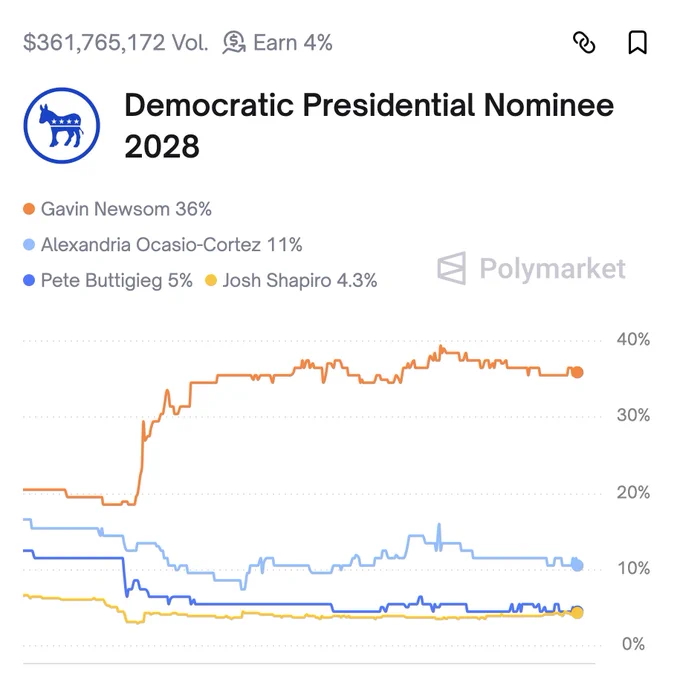Select the Josh Shapiro 4.3% legend entry
Image resolution: width=680 pixels, height=680 pixels.
[291, 280]
